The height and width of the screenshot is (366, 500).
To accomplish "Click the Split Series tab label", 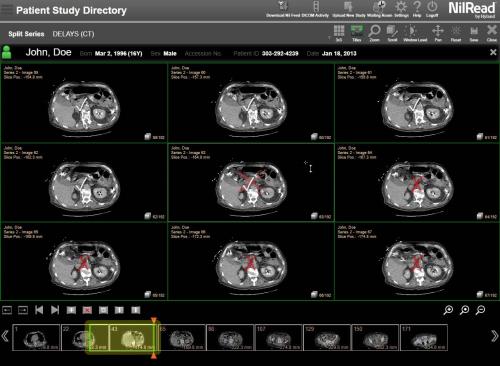I will pyautogui.click(x=26, y=34).
